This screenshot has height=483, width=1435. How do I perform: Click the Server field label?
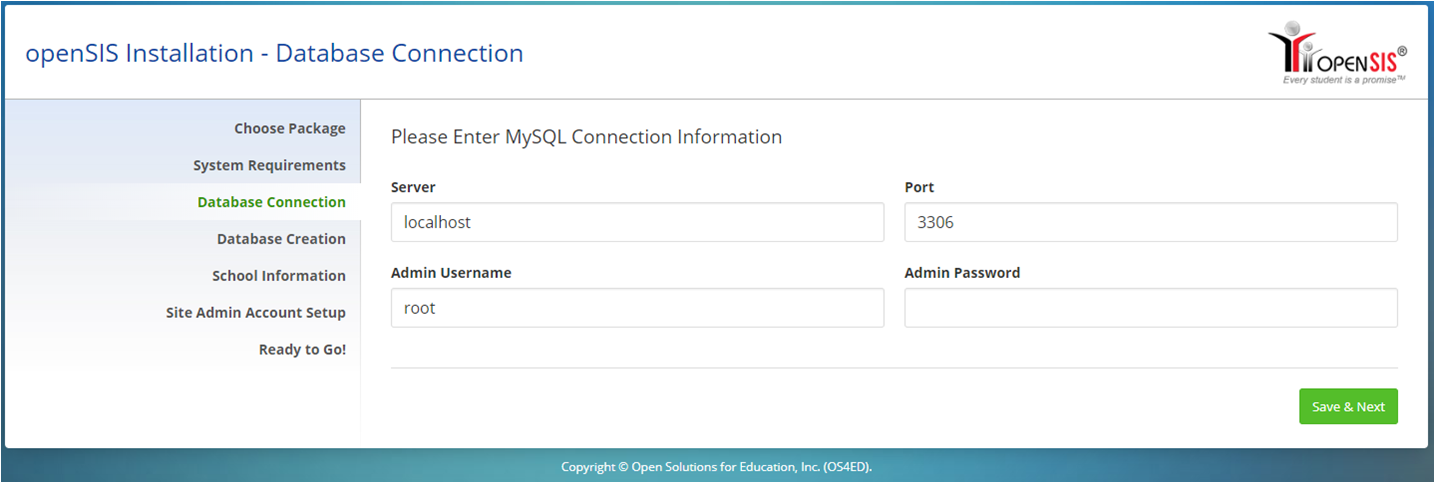click(x=413, y=187)
